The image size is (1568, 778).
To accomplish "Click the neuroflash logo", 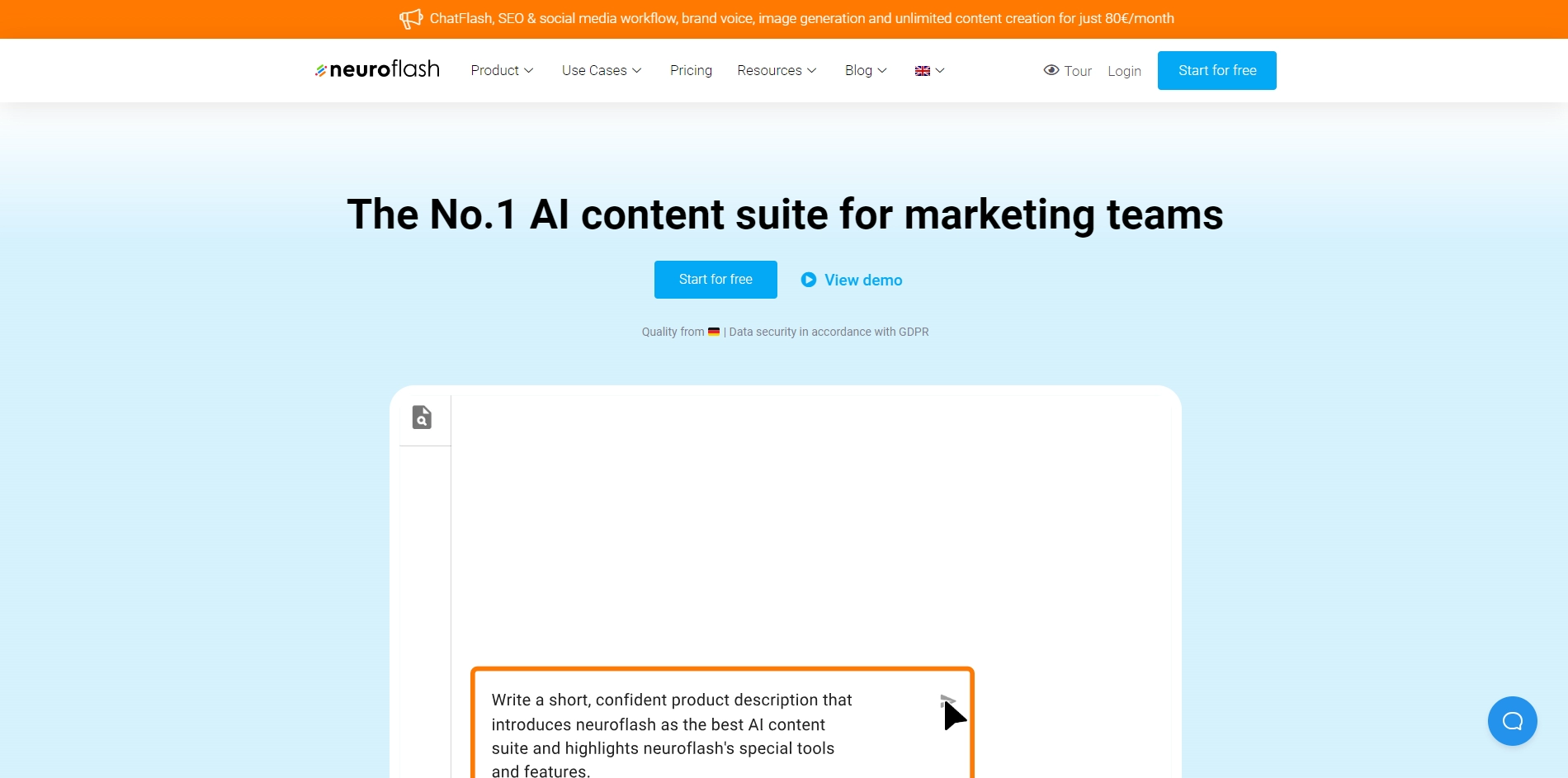I will [x=377, y=70].
